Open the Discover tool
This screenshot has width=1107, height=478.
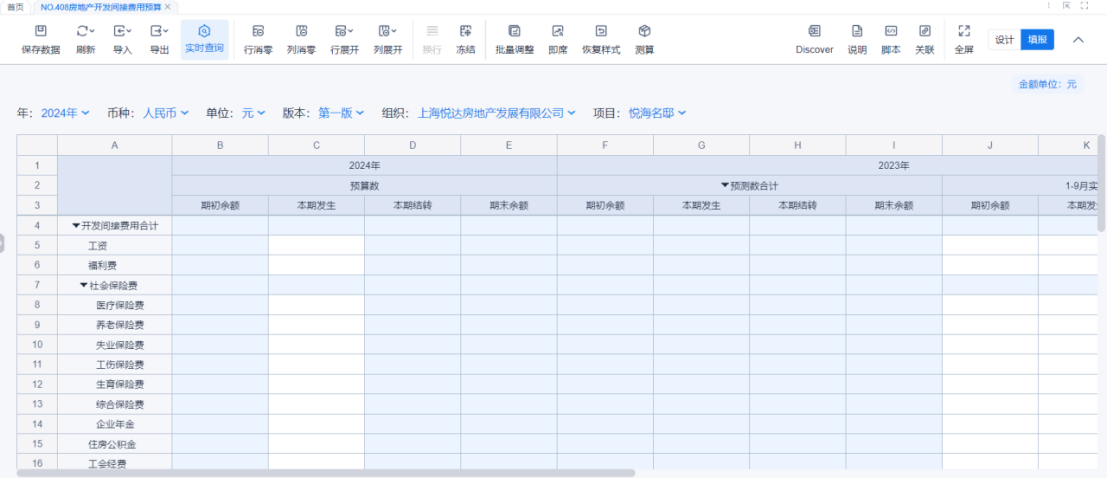click(x=814, y=32)
